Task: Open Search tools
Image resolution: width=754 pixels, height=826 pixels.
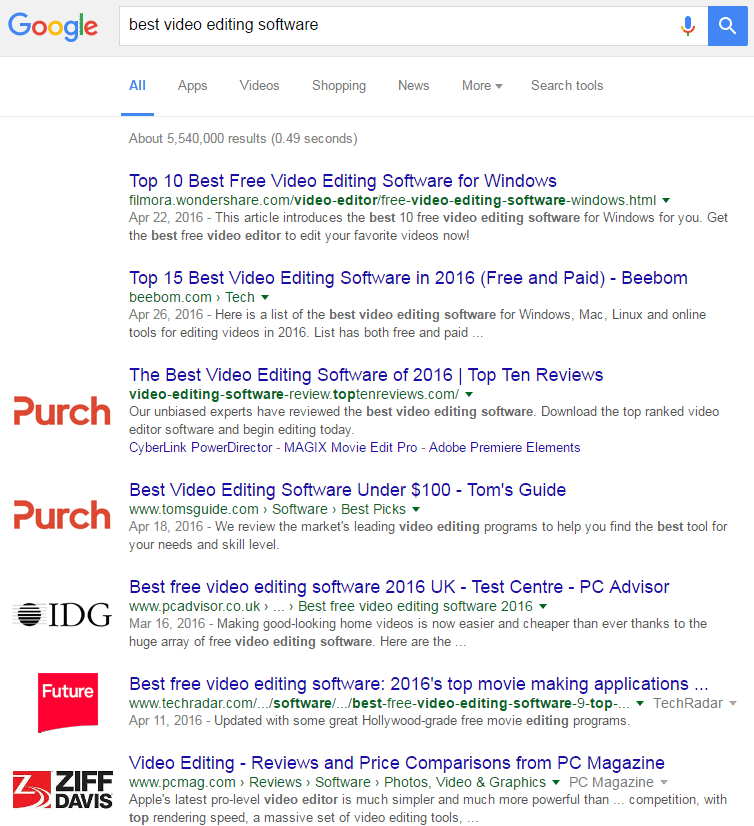Action: (x=567, y=86)
